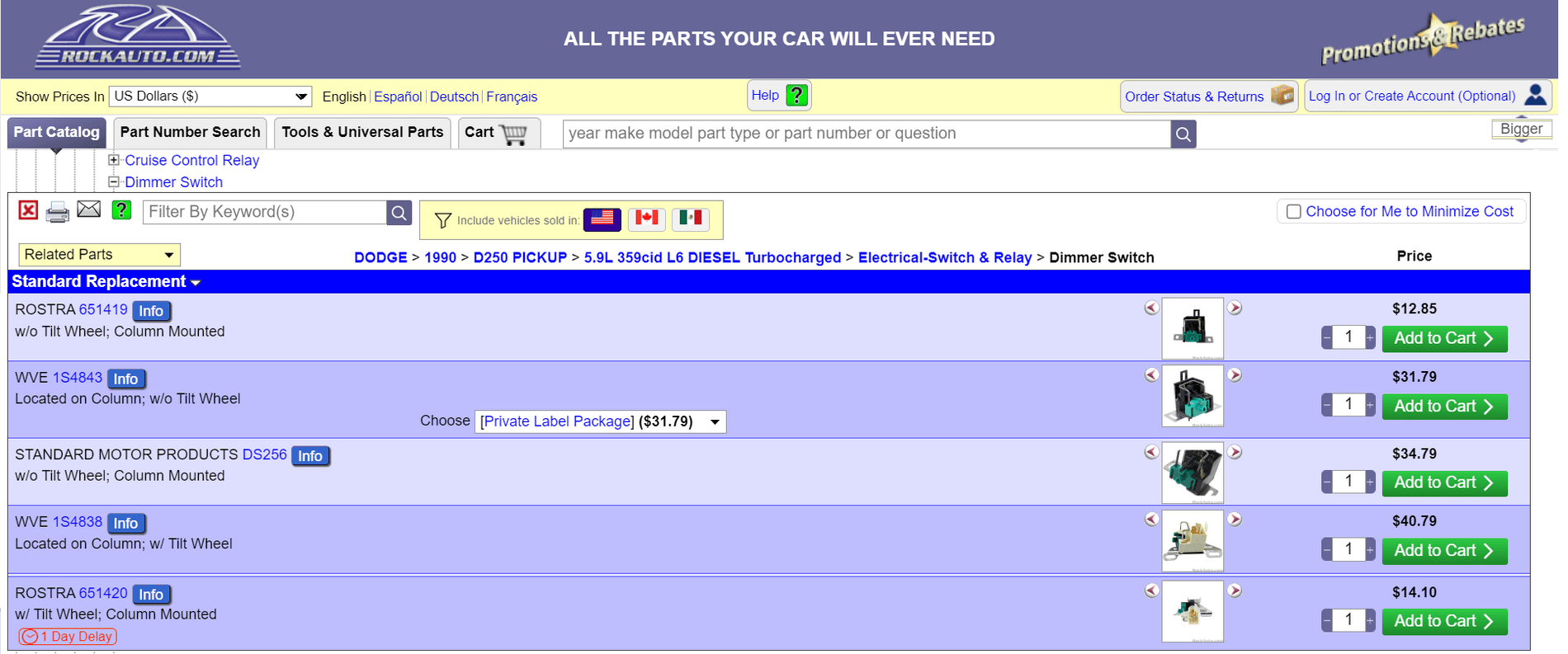Click Electrical-Switch & Relay breadcrumb link
1568x654 pixels.
tap(945, 257)
